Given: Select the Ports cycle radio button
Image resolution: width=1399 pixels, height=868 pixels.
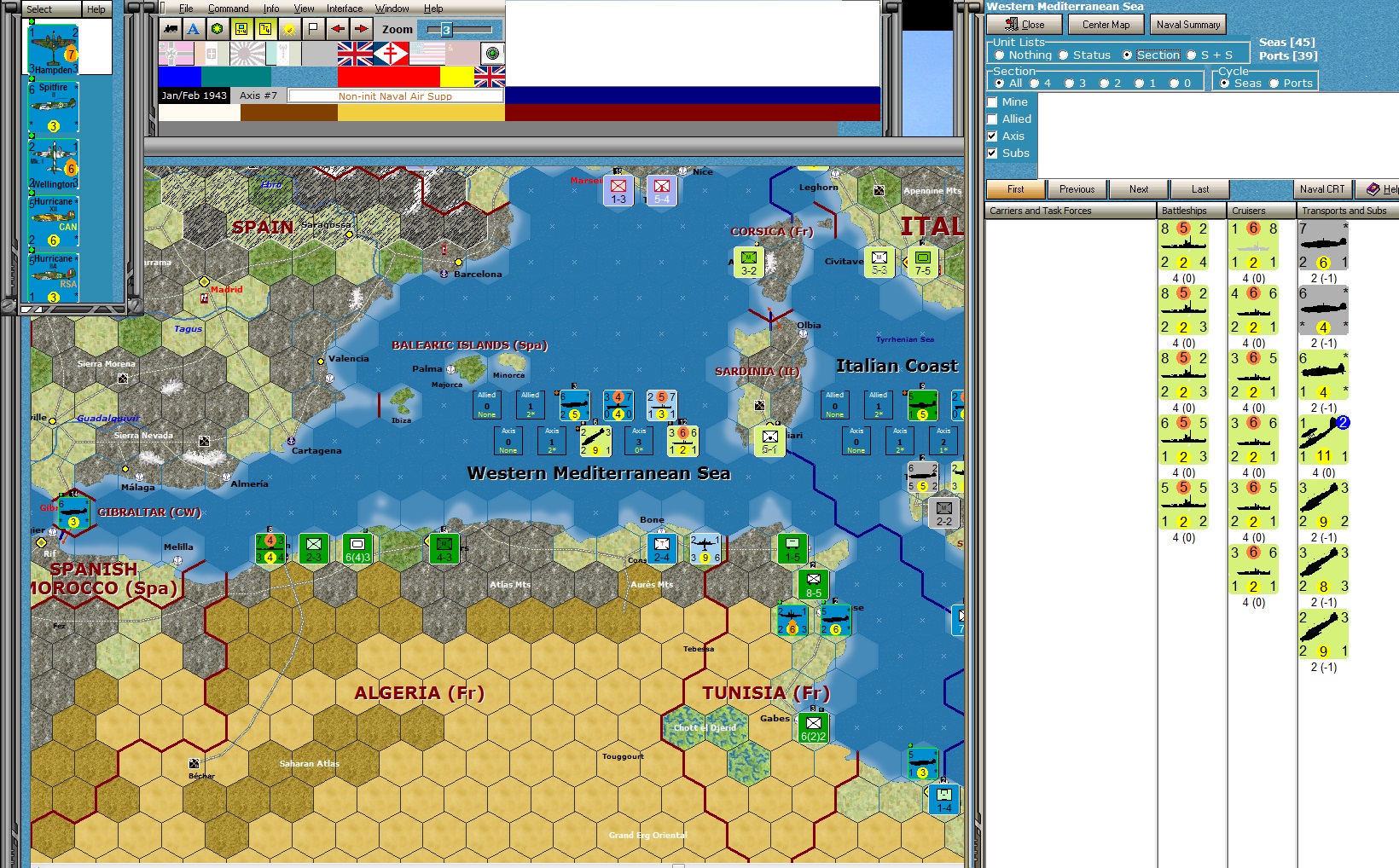Looking at the screenshot, I should pos(1274,84).
